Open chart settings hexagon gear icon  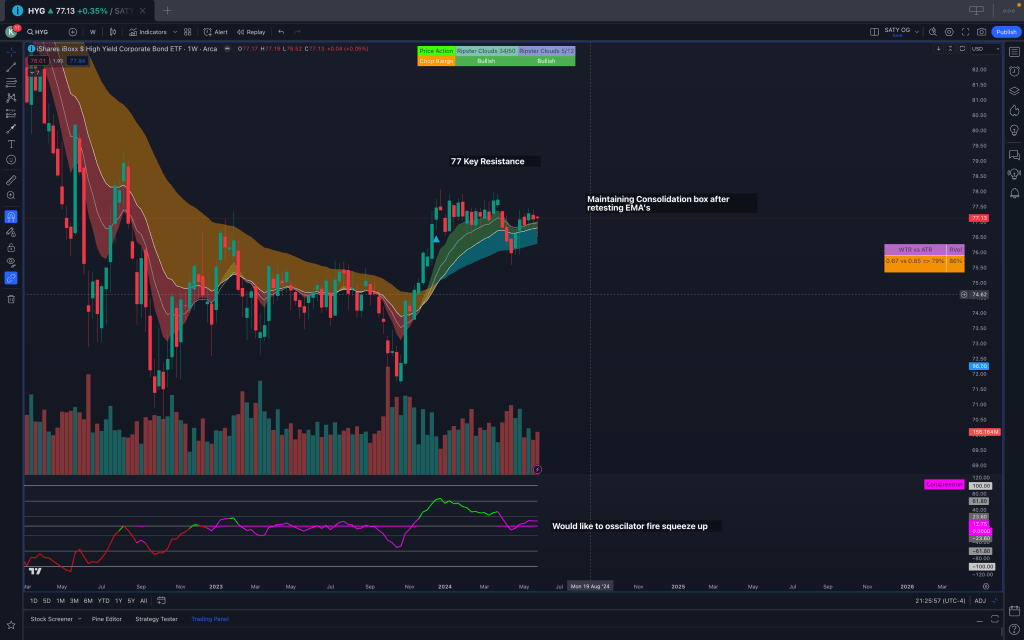(x=949, y=32)
